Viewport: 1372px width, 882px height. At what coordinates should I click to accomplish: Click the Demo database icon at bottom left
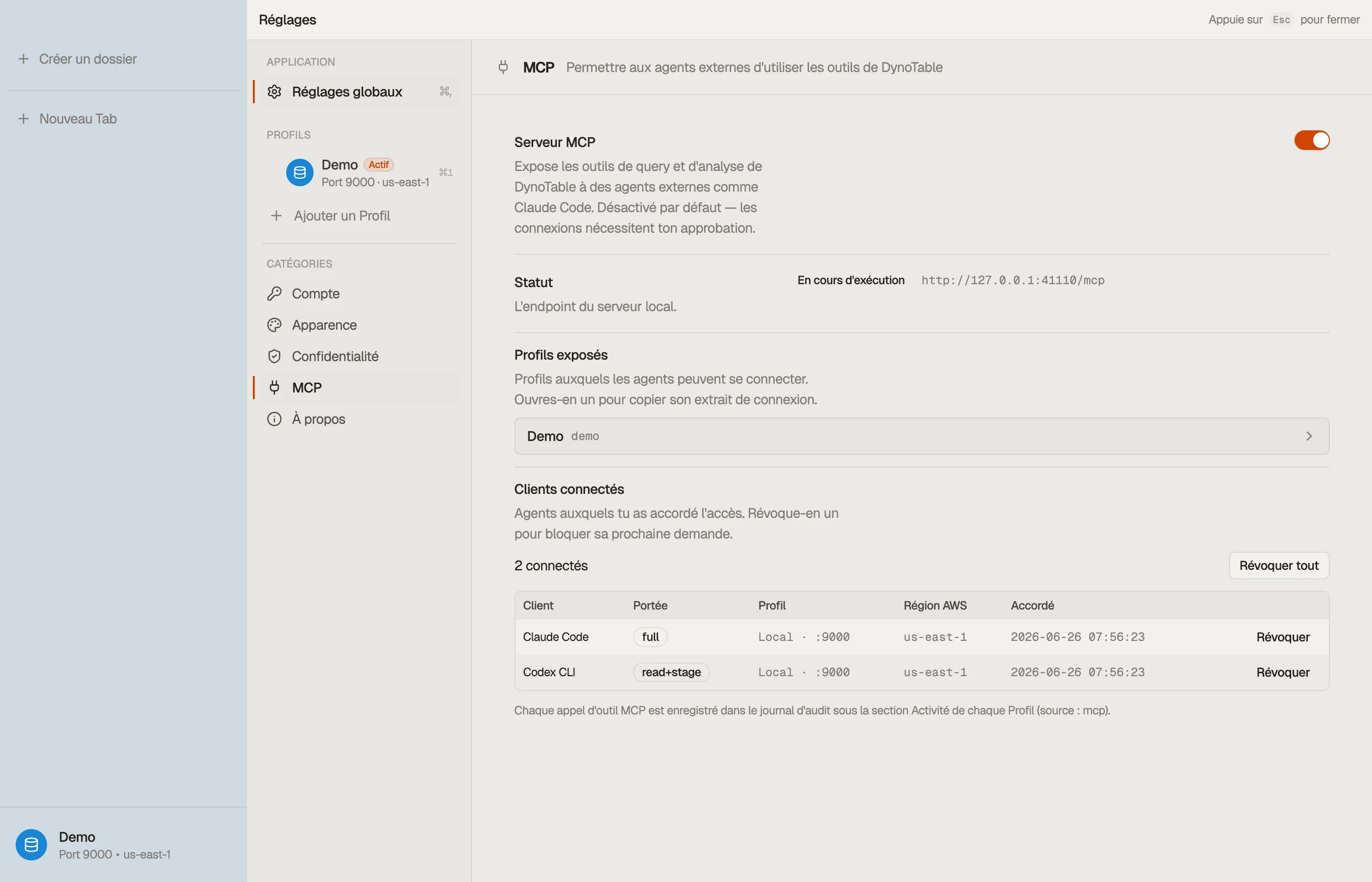point(31,845)
